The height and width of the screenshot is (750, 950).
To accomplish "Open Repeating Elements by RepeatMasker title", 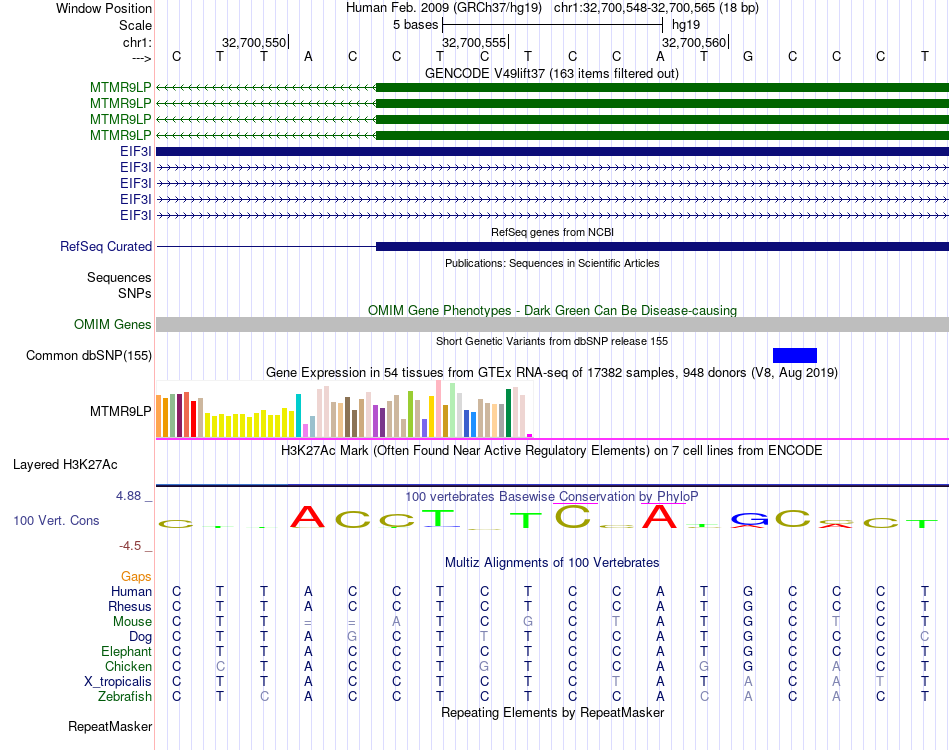I will tap(552, 712).
